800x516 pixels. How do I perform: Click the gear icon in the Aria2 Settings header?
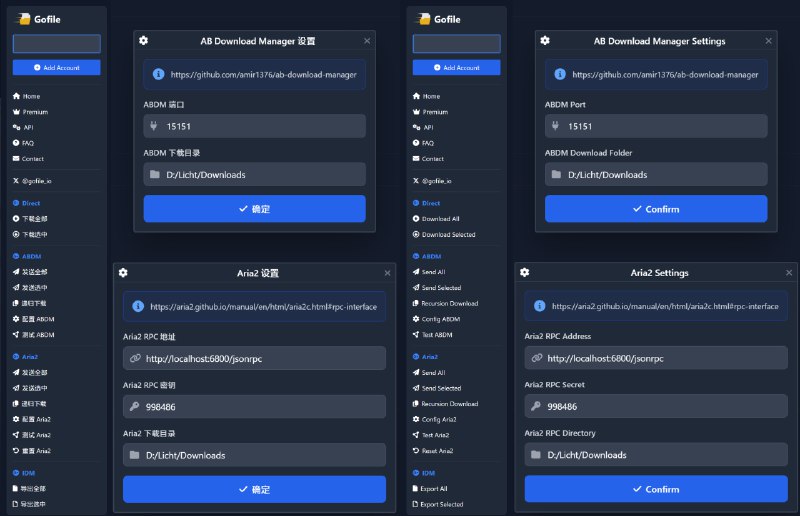[x=524, y=273]
